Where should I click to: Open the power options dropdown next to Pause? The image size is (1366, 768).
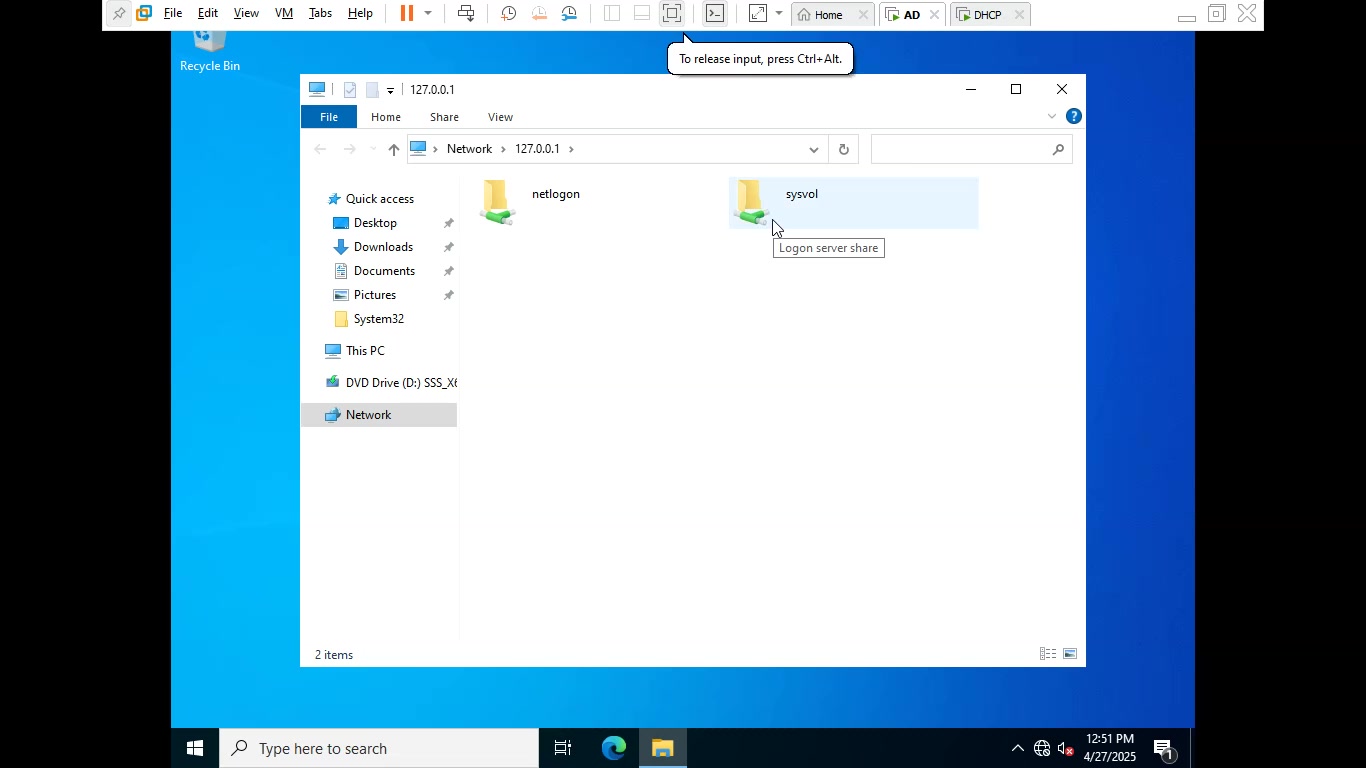[428, 14]
